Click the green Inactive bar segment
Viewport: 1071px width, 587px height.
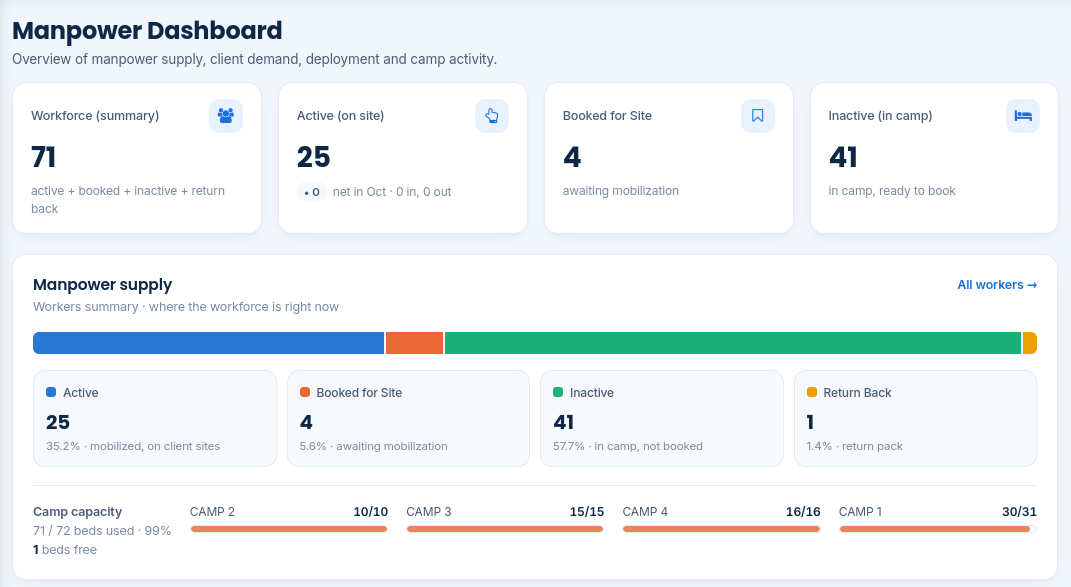(x=733, y=343)
